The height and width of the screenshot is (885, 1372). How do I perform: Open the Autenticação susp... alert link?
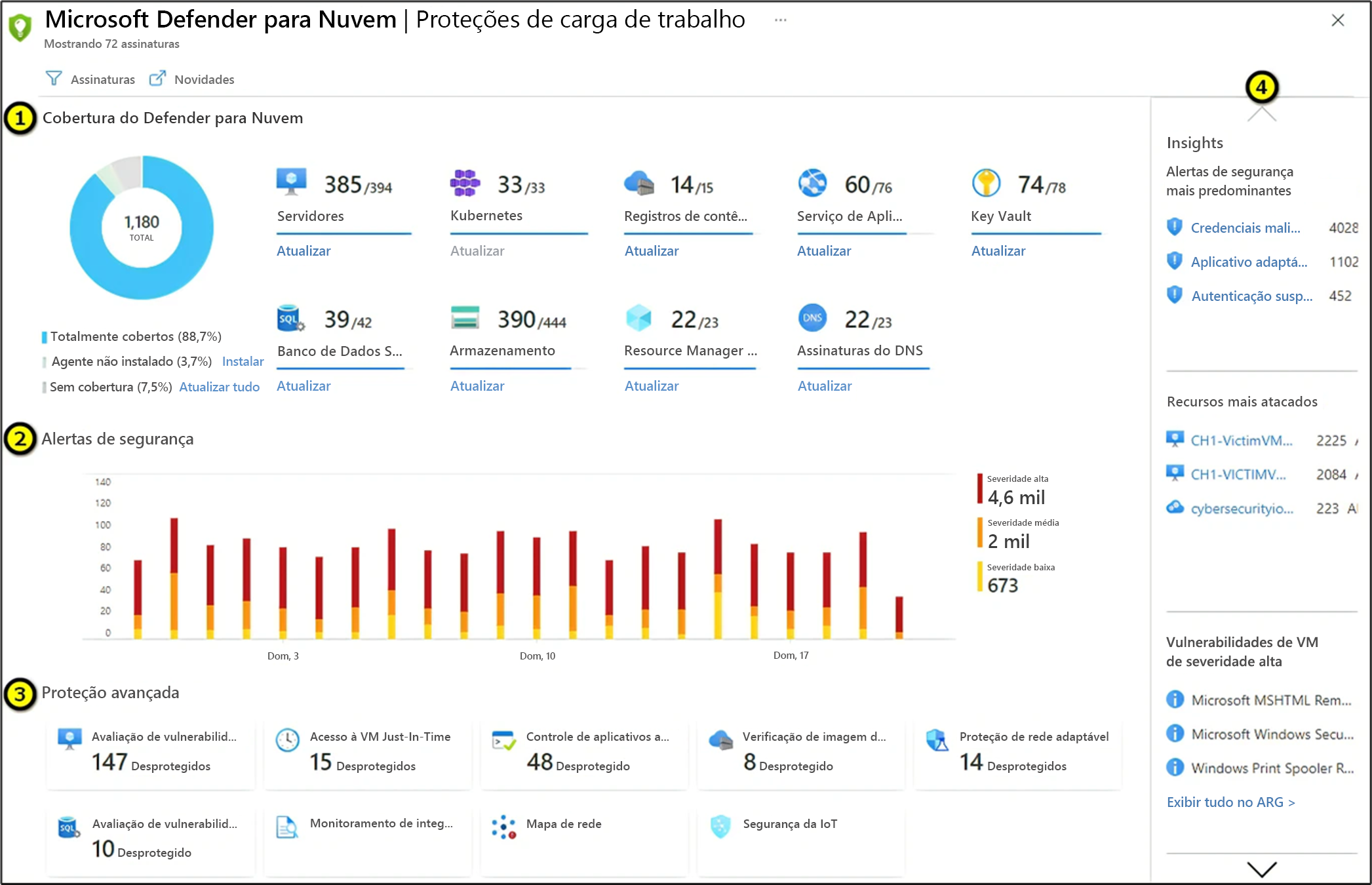click(1252, 296)
